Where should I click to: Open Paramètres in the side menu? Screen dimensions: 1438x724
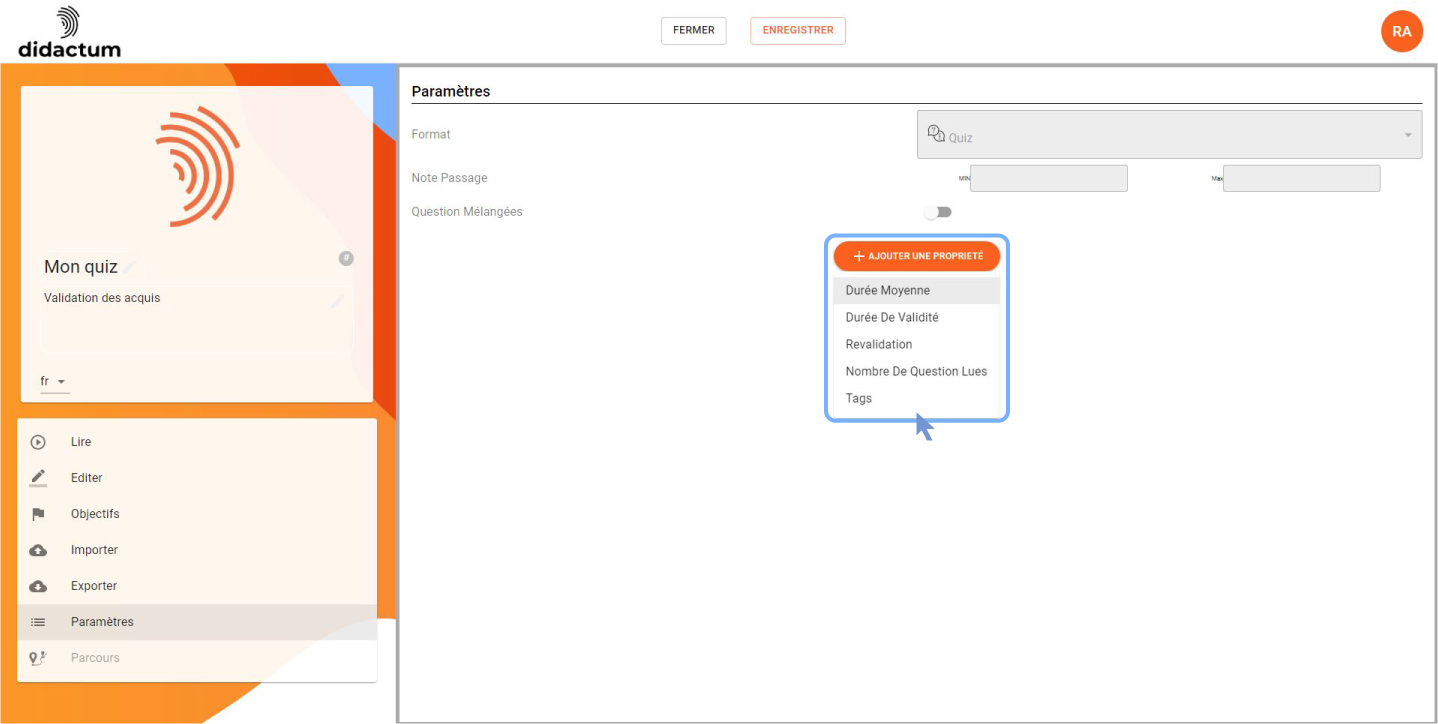coord(197,622)
